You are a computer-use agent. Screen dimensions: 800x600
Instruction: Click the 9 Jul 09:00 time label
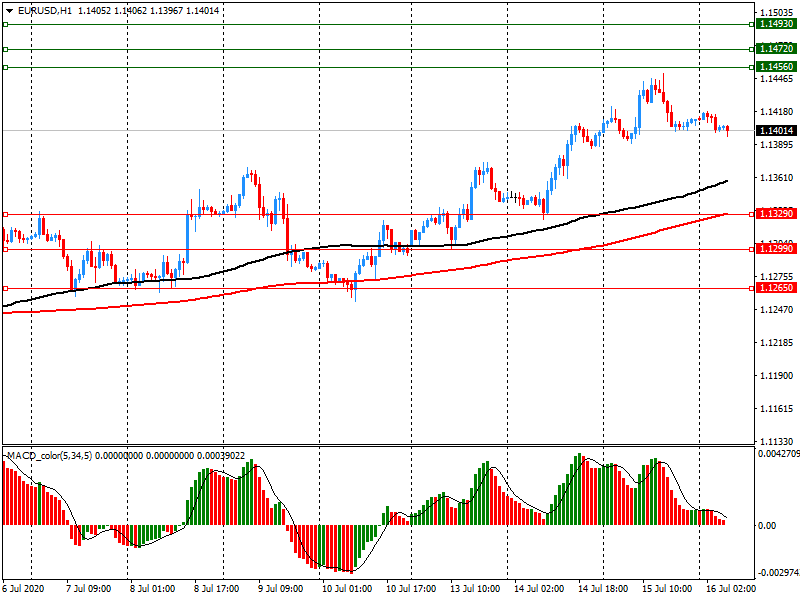click(281, 588)
